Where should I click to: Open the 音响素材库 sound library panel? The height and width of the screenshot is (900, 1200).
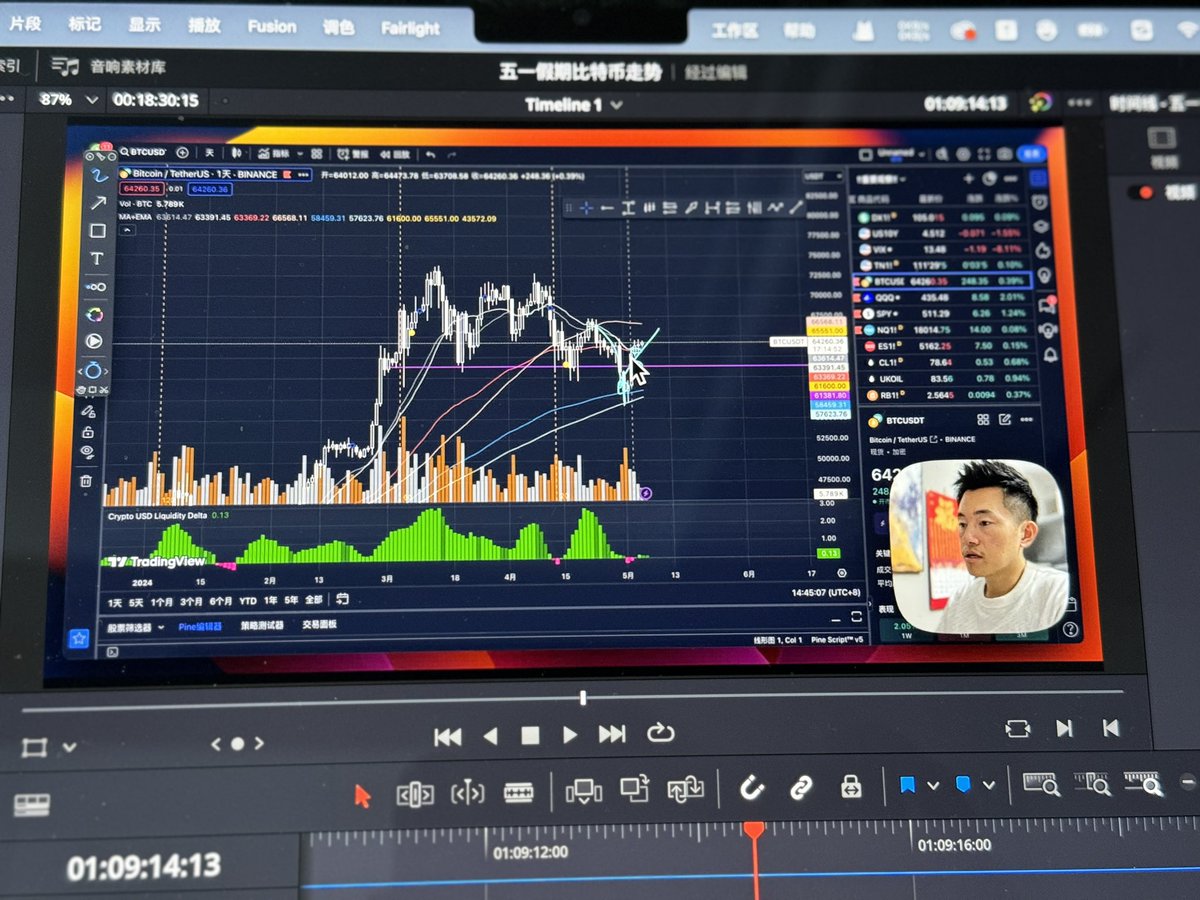point(108,67)
